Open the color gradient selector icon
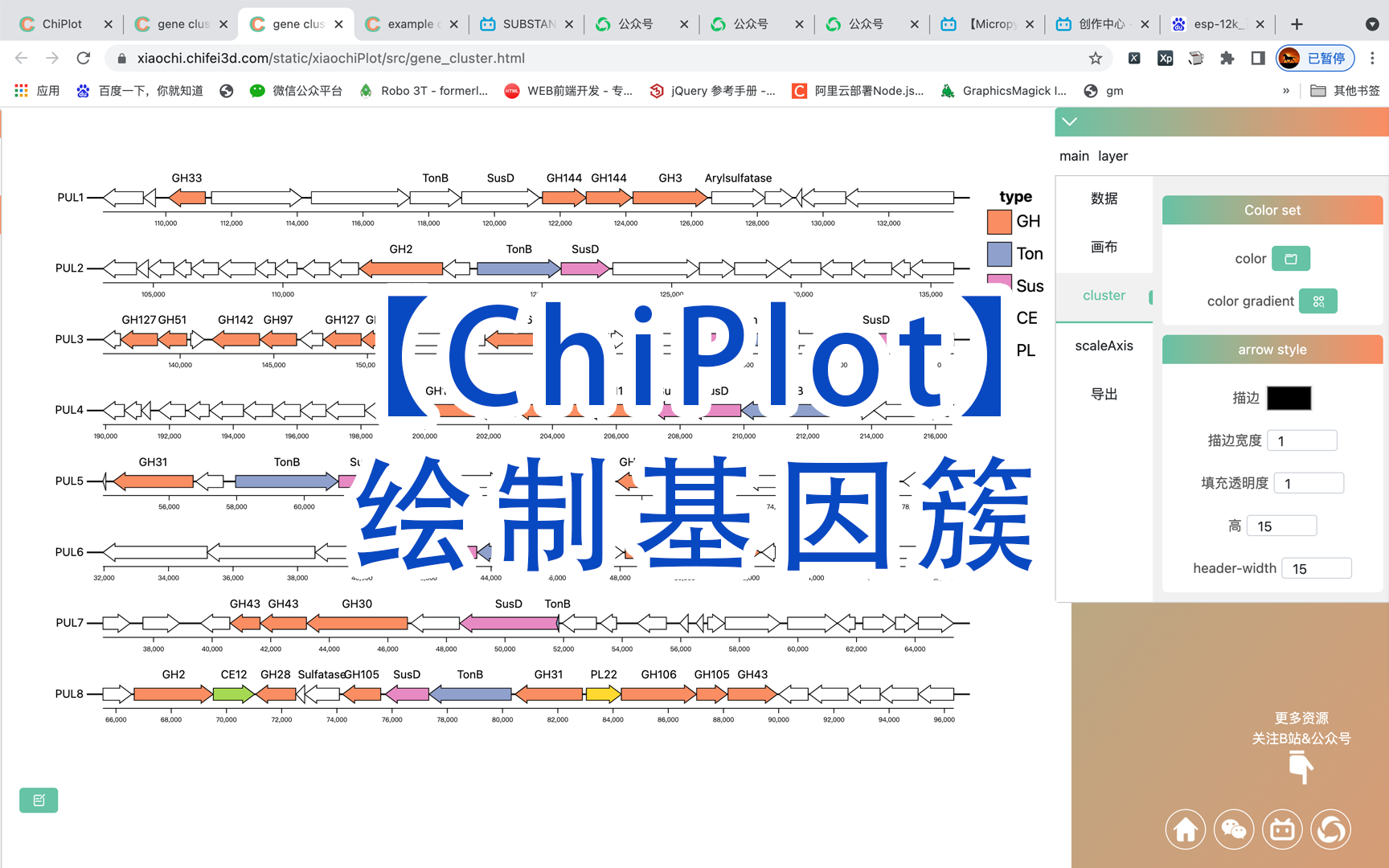This screenshot has width=1389, height=868. point(1317,301)
